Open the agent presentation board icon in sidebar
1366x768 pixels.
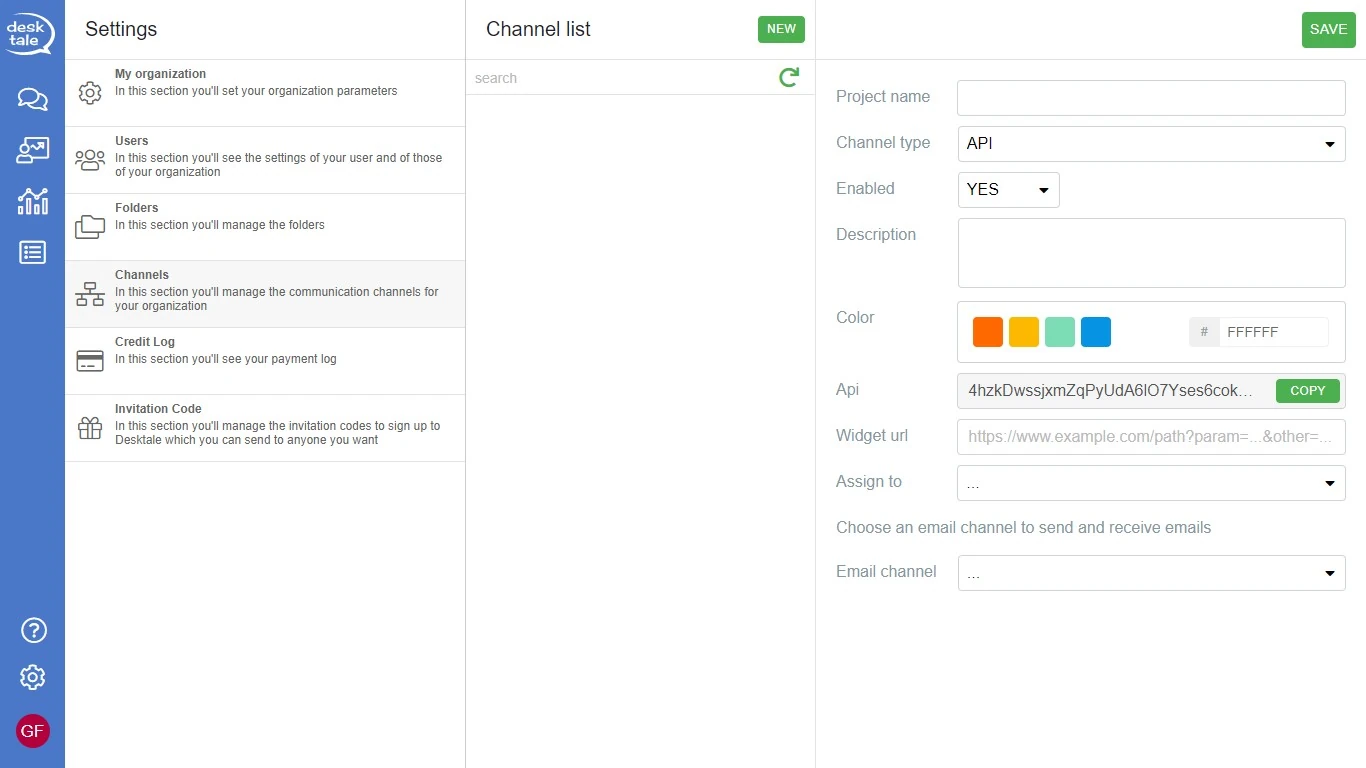point(32,150)
